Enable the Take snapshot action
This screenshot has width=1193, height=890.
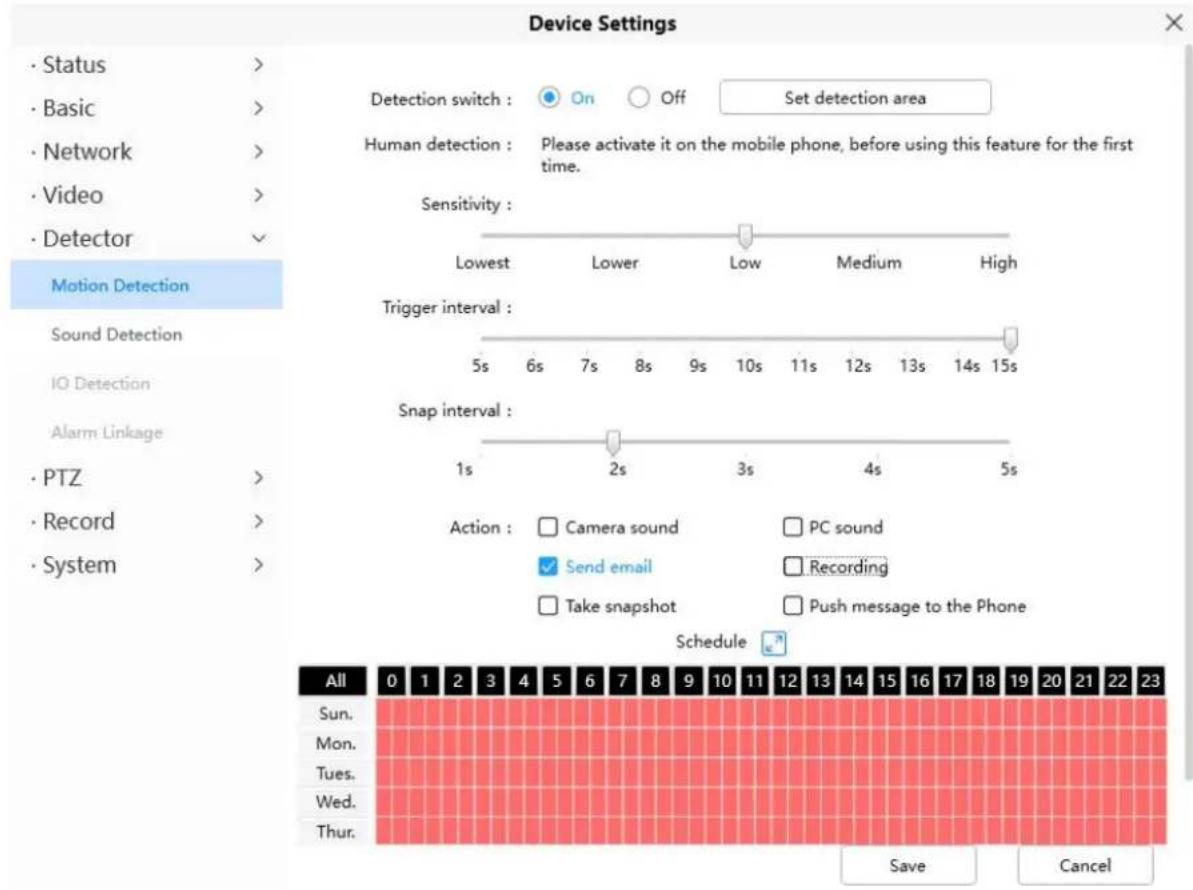(x=548, y=606)
